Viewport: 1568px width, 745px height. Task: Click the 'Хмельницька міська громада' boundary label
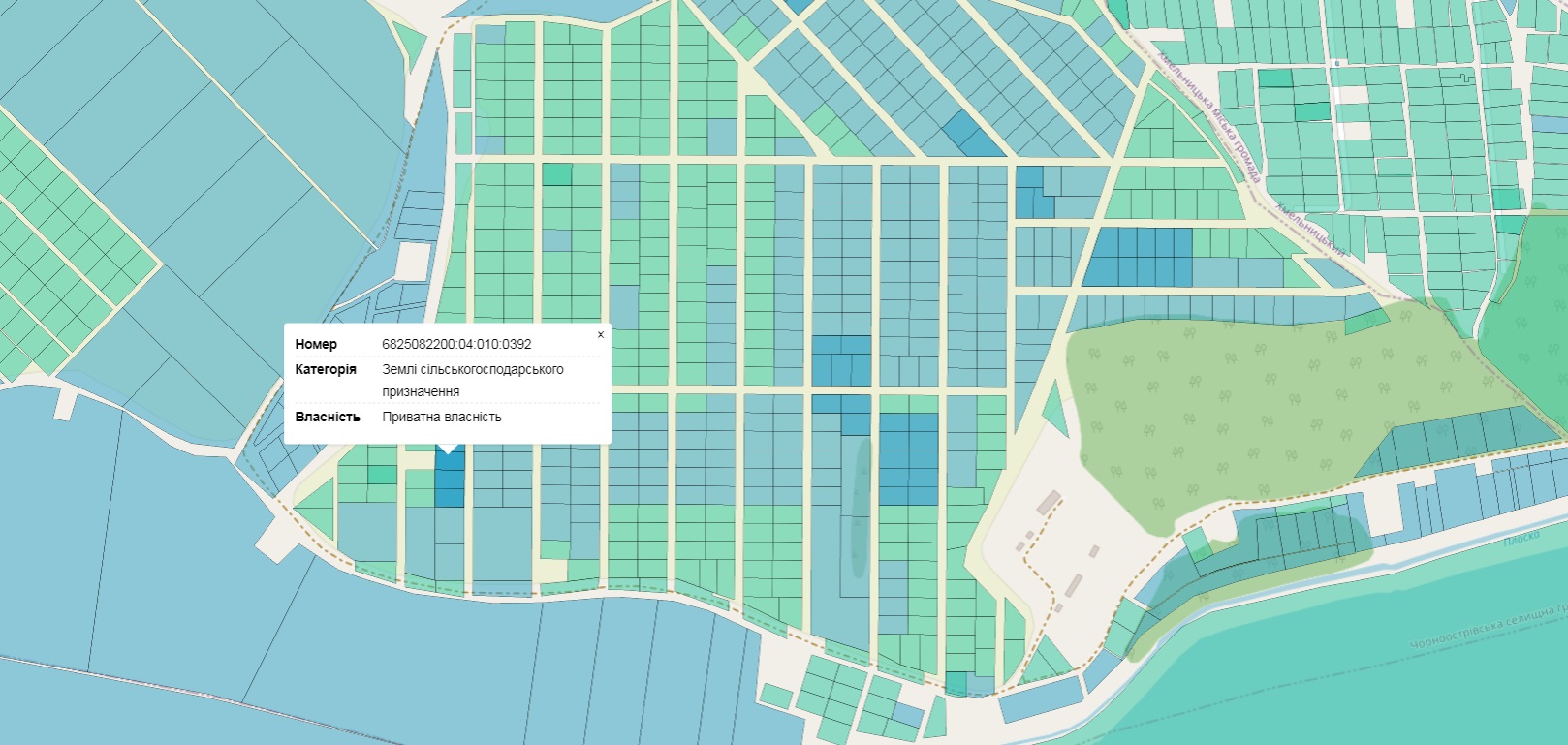tap(1208, 116)
